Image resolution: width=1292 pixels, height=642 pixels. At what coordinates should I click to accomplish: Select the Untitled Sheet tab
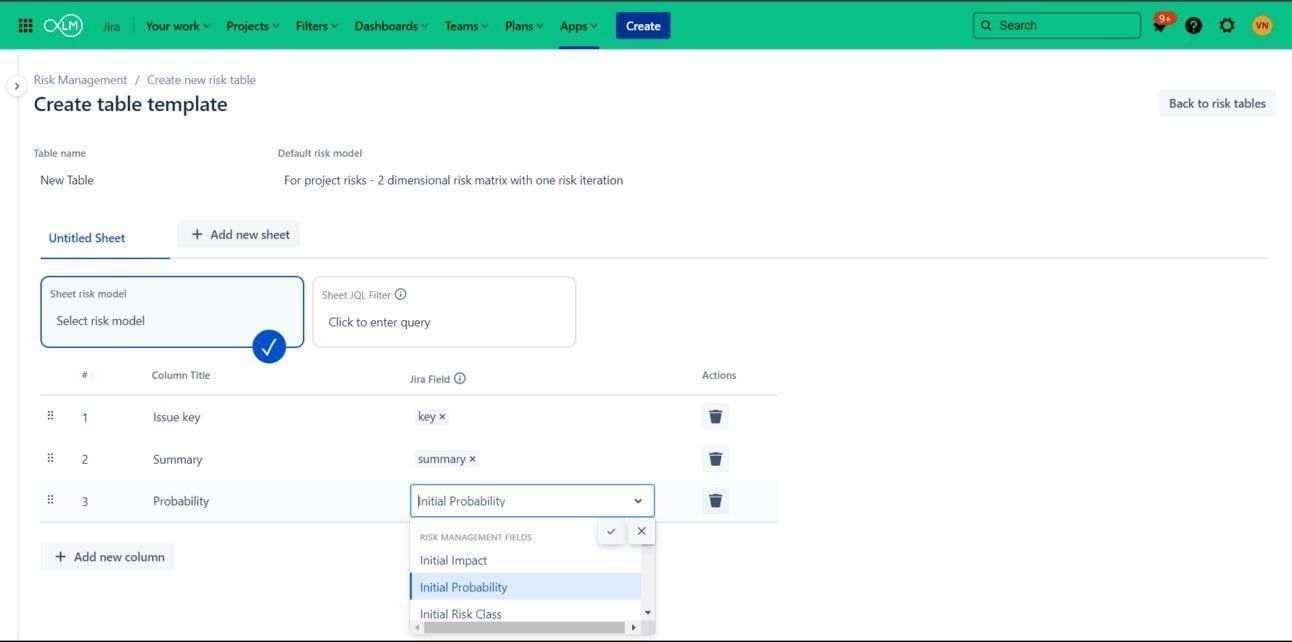pyautogui.click(x=87, y=238)
